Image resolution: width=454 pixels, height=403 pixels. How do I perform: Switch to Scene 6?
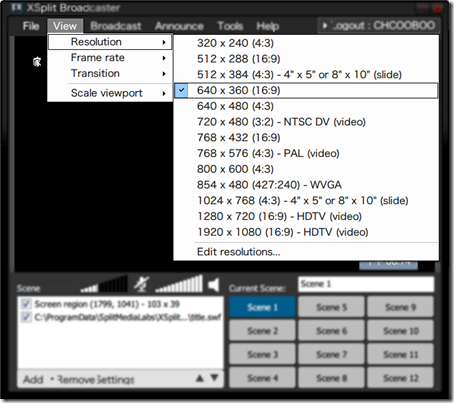331,331
